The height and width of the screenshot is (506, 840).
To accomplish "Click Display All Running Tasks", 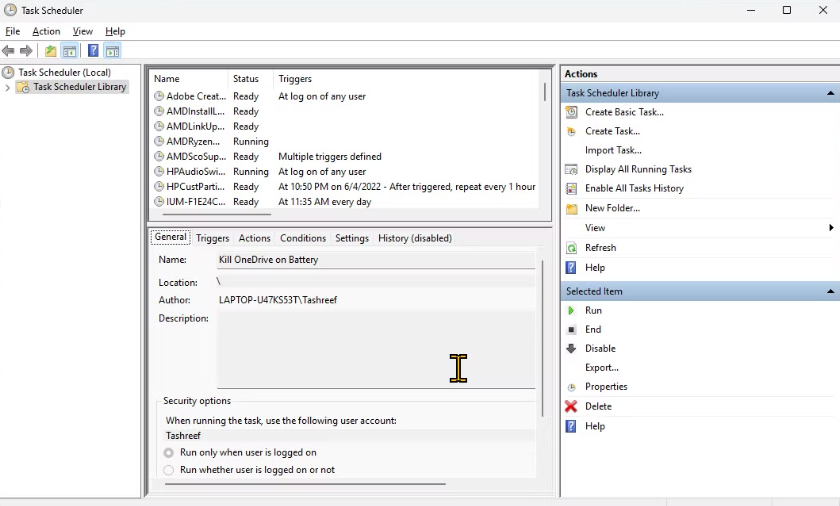I will pos(638,169).
